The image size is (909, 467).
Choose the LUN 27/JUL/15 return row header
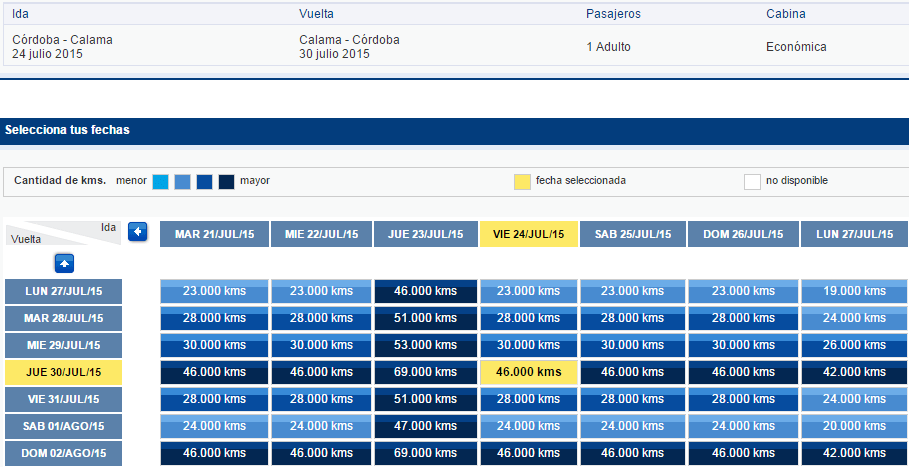[64, 291]
